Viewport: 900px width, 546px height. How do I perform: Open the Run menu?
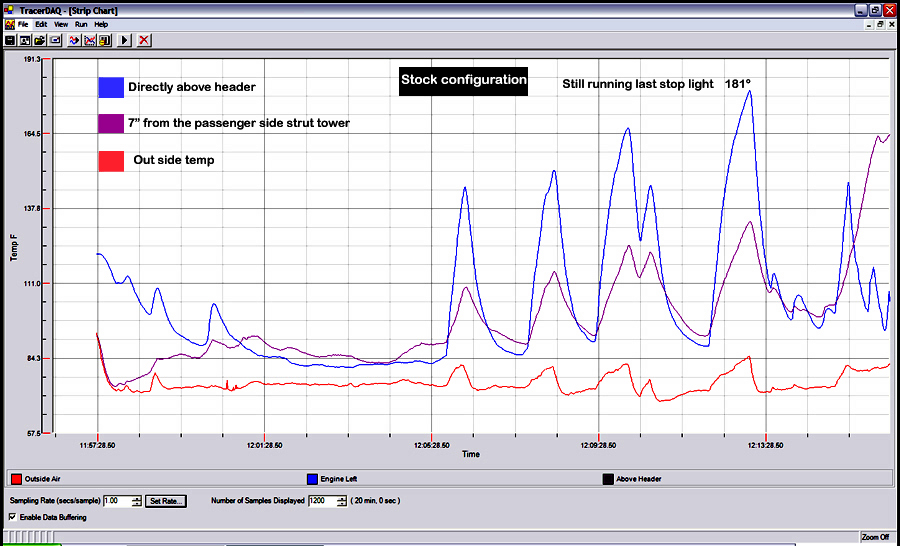pos(81,23)
